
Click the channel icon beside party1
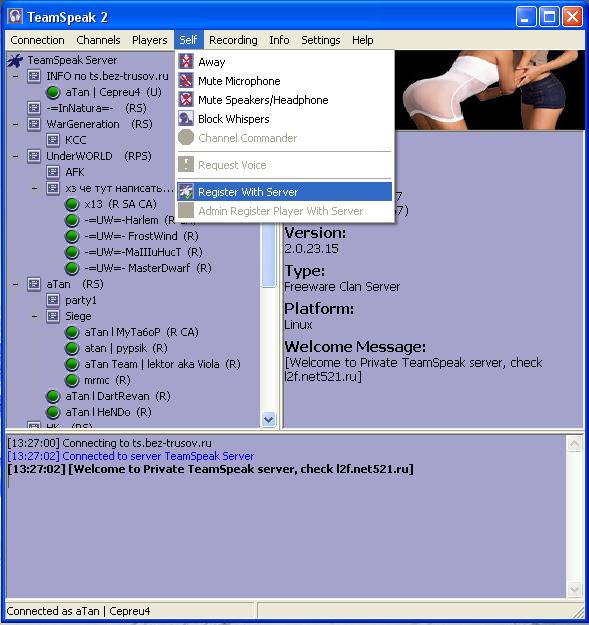click(53, 300)
